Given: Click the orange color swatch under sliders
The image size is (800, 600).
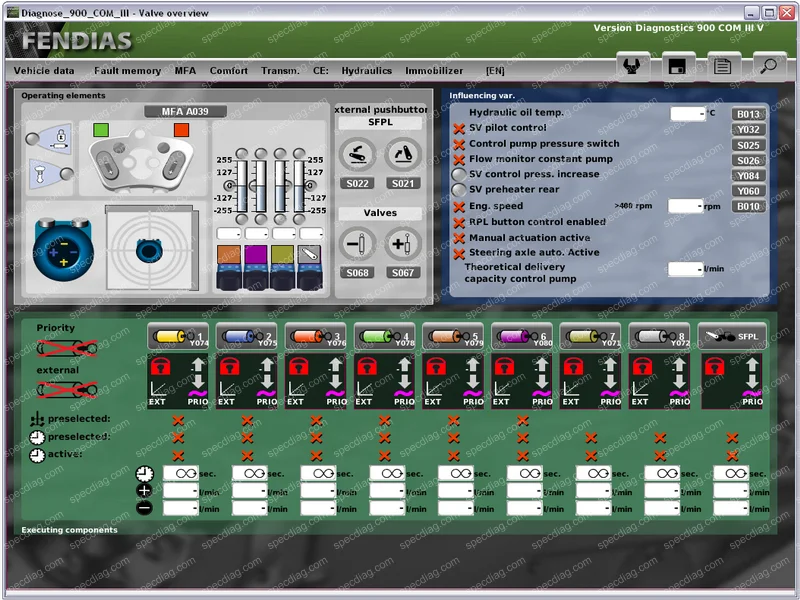Looking at the screenshot, I should pyautogui.click(x=227, y=254).
